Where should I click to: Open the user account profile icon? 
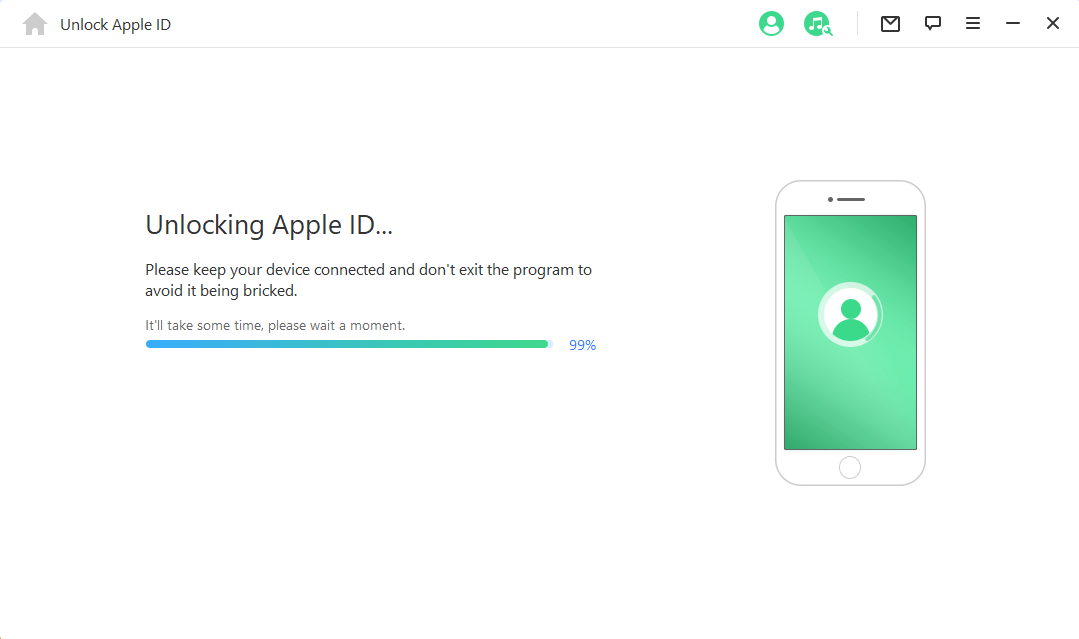point(771,23)
